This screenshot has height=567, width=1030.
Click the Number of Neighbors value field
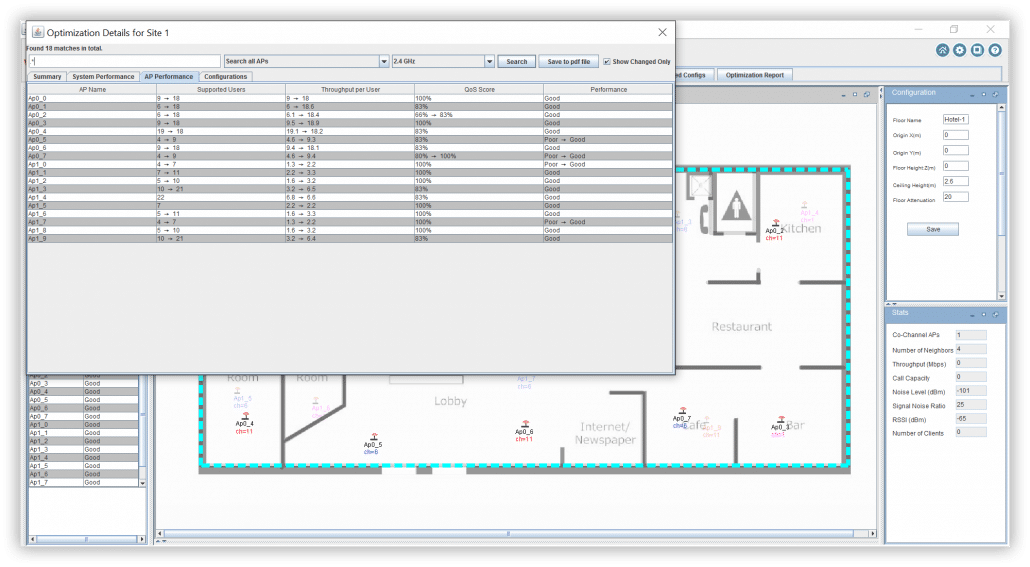coord(971,349)
